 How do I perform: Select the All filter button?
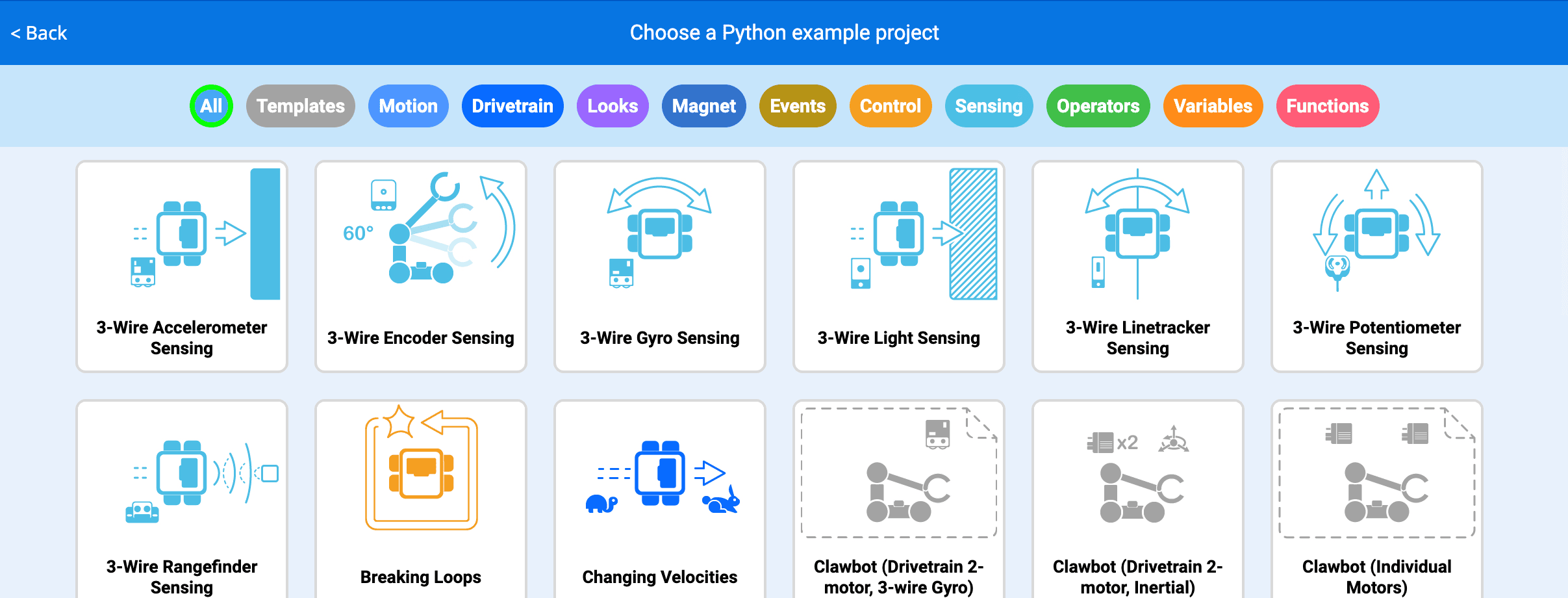[x=211, y=106]
